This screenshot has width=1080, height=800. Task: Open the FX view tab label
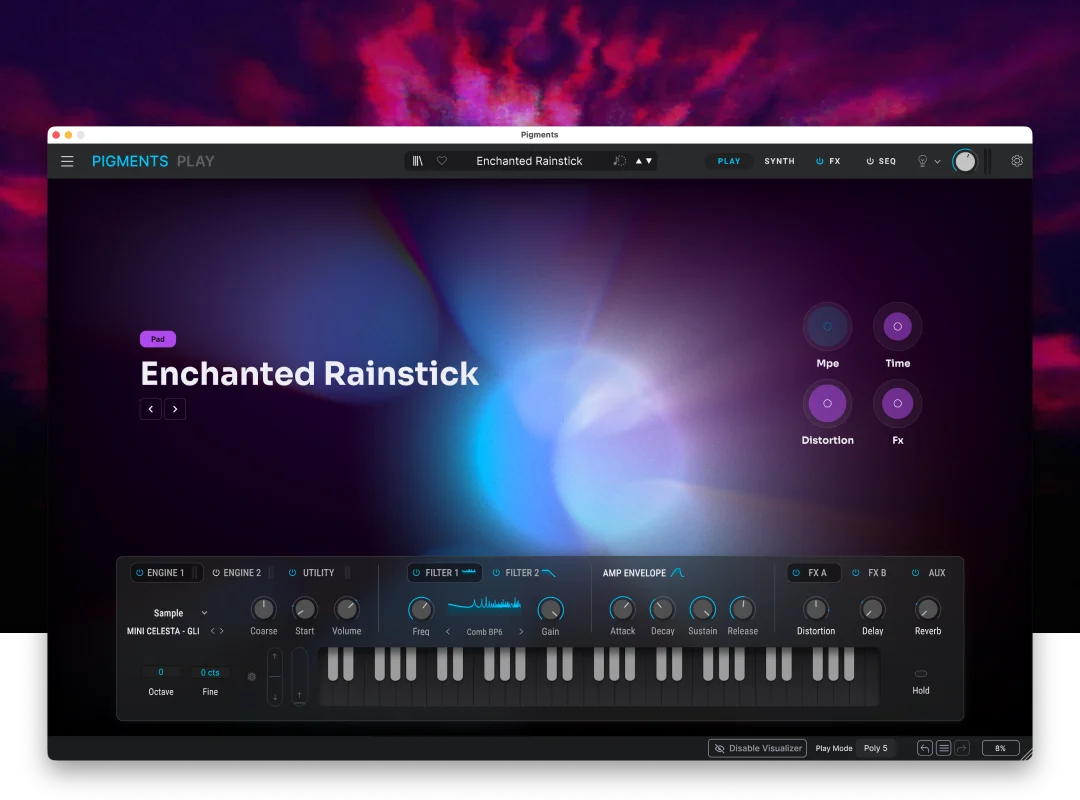pyautogui.click(x=835, y=161)
